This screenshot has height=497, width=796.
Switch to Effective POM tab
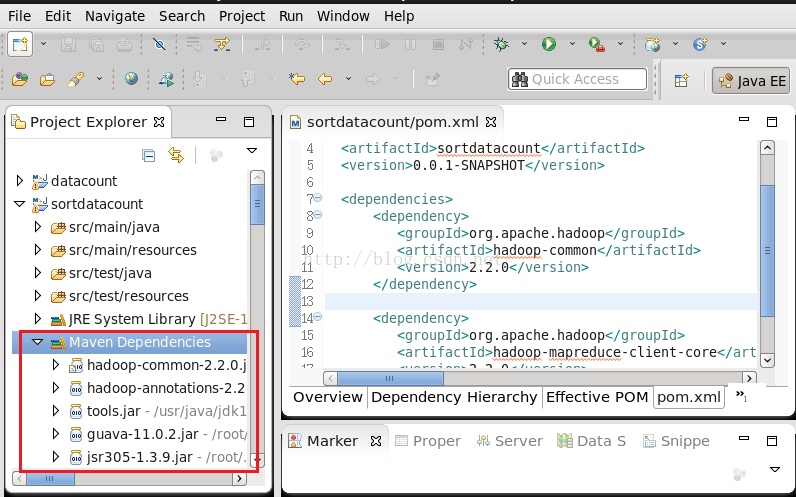(597, 397)
